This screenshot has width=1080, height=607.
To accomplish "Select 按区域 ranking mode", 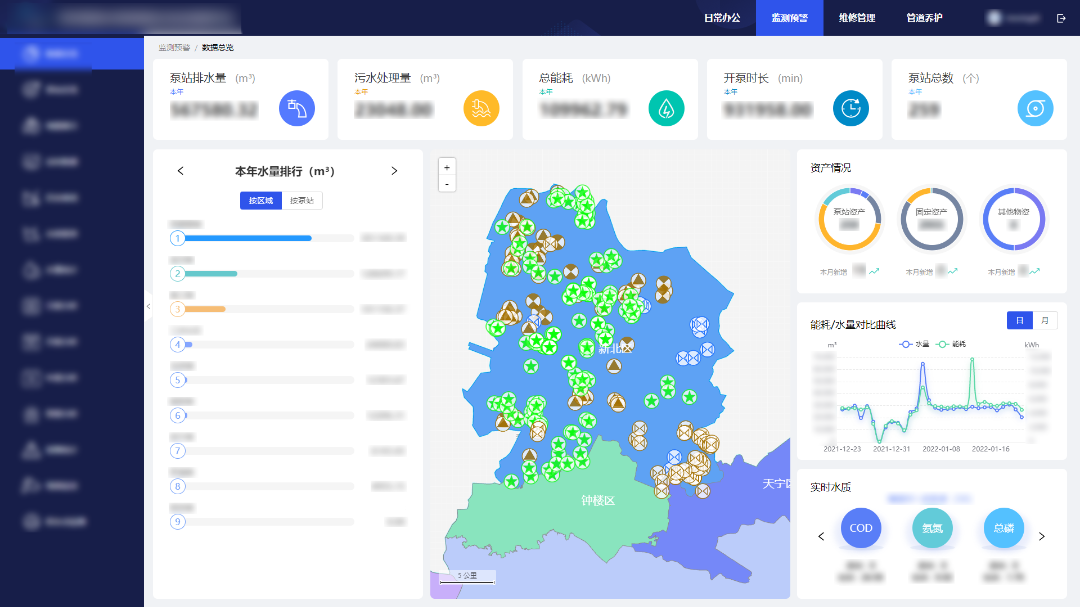I will 260,201.
